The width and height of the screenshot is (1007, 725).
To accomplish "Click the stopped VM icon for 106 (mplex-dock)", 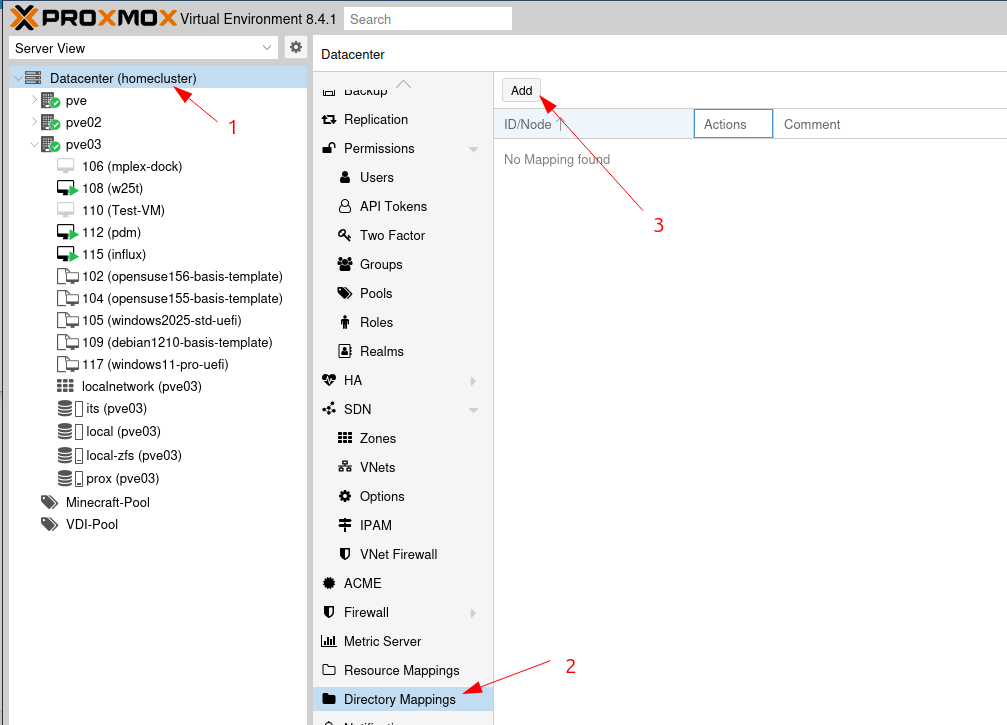I will 66,166.
